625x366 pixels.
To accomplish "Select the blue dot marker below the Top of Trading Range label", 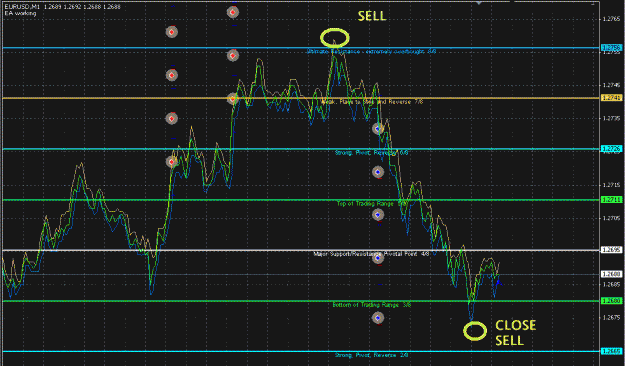I will (378, 215).
